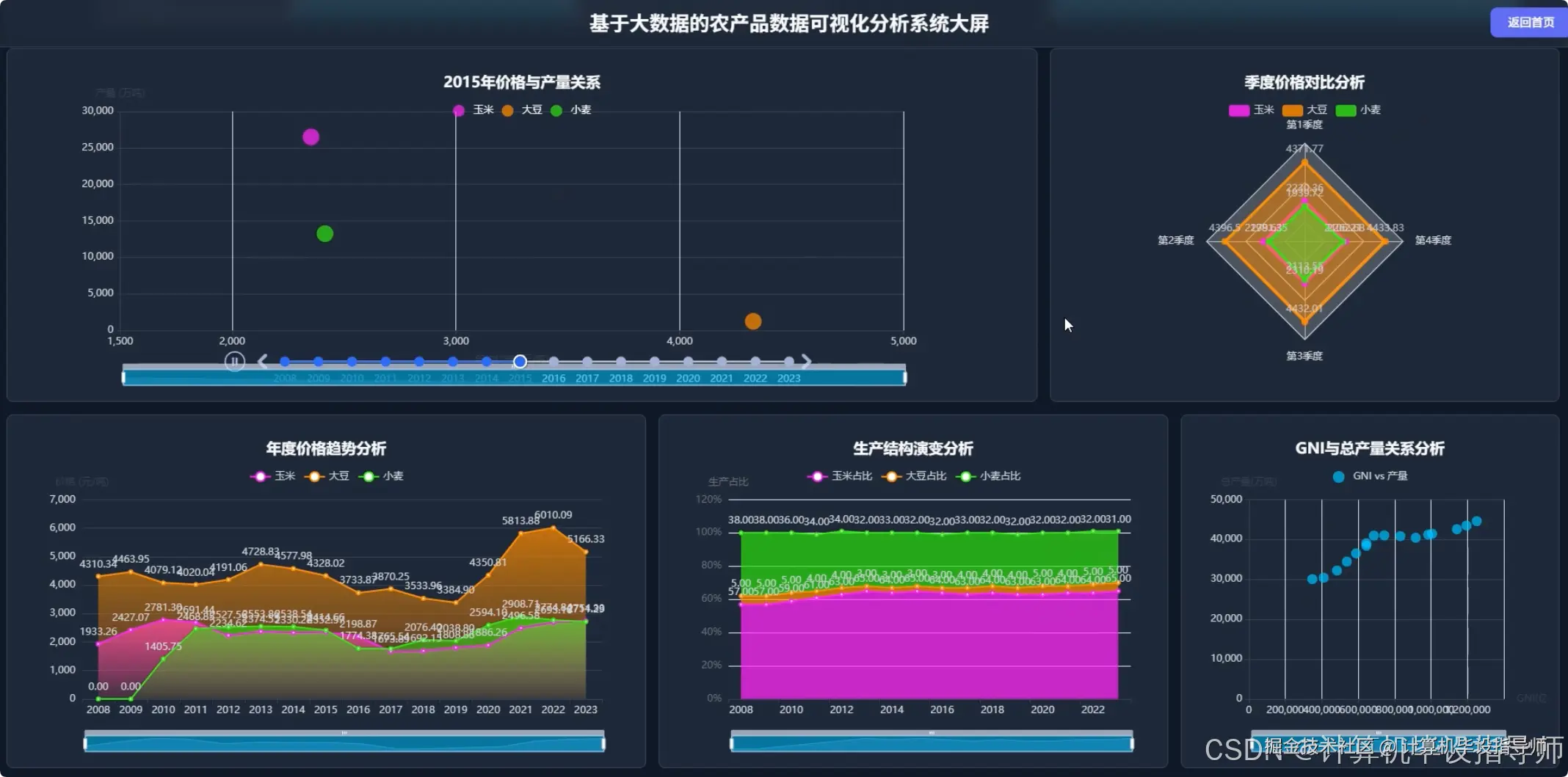
Task: Click the orange 大豆 scatter point
Action: click(x=752, y=321)
